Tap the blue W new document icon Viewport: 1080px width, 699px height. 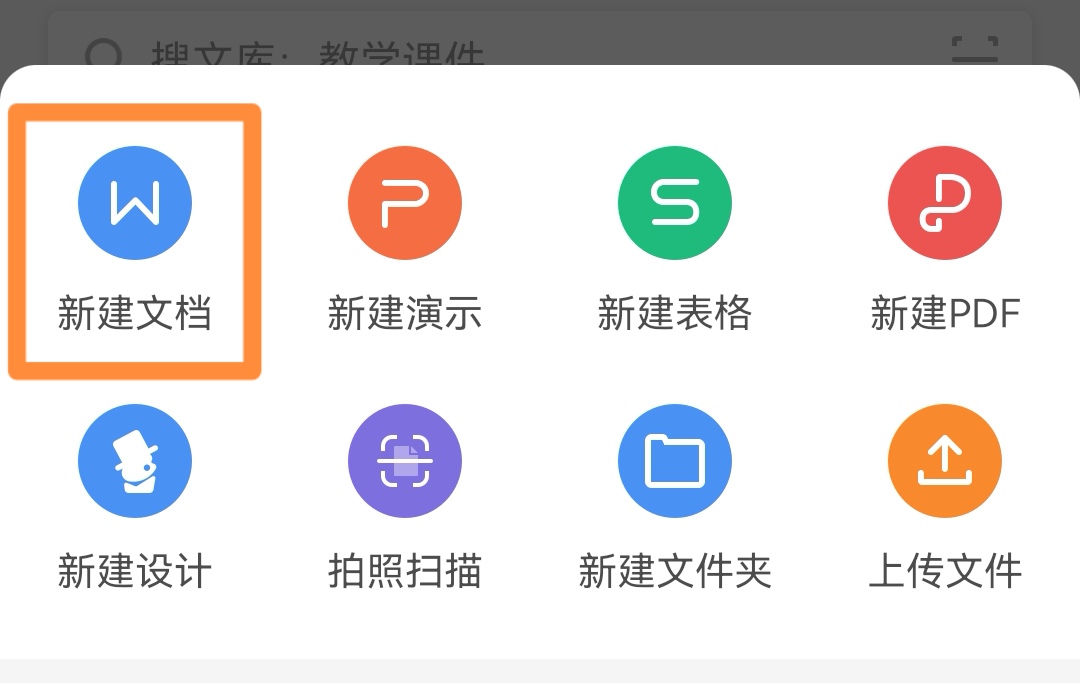[135, 203]
